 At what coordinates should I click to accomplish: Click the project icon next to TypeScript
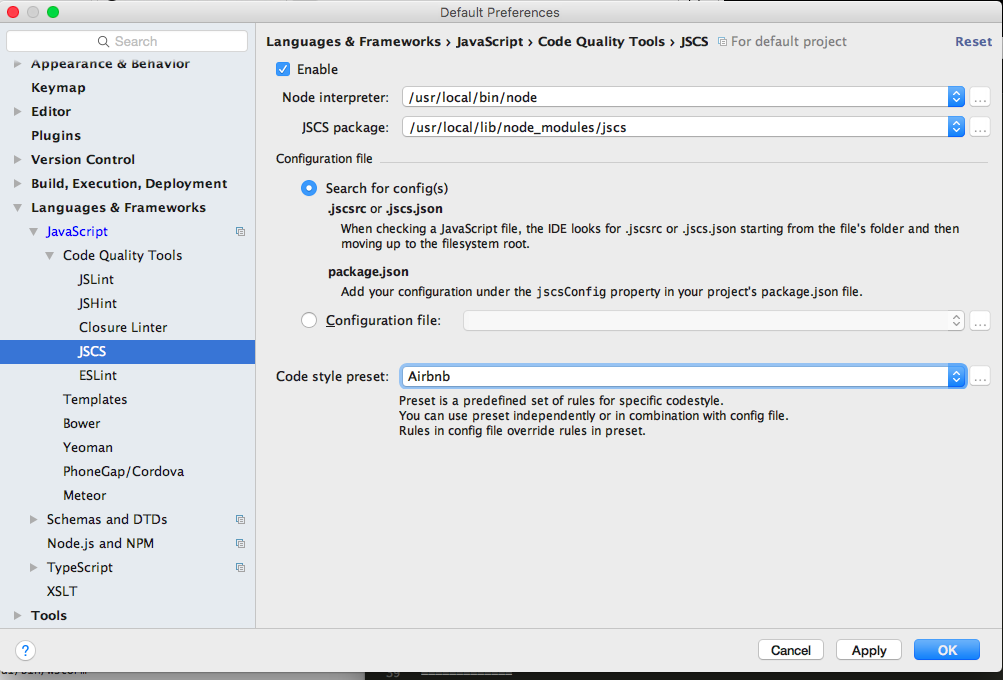(240, 567)
